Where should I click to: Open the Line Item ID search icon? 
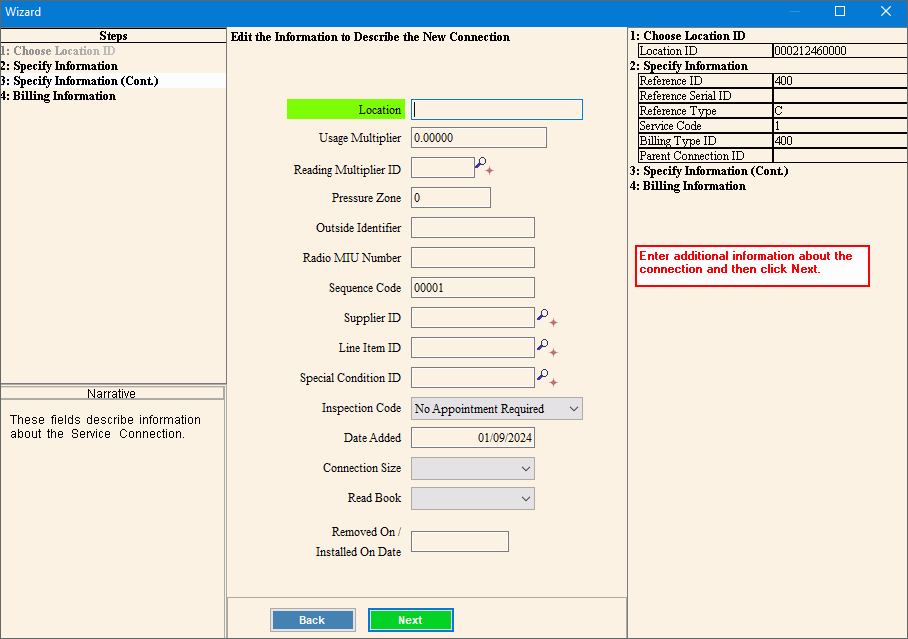click(x=543, y=346)
